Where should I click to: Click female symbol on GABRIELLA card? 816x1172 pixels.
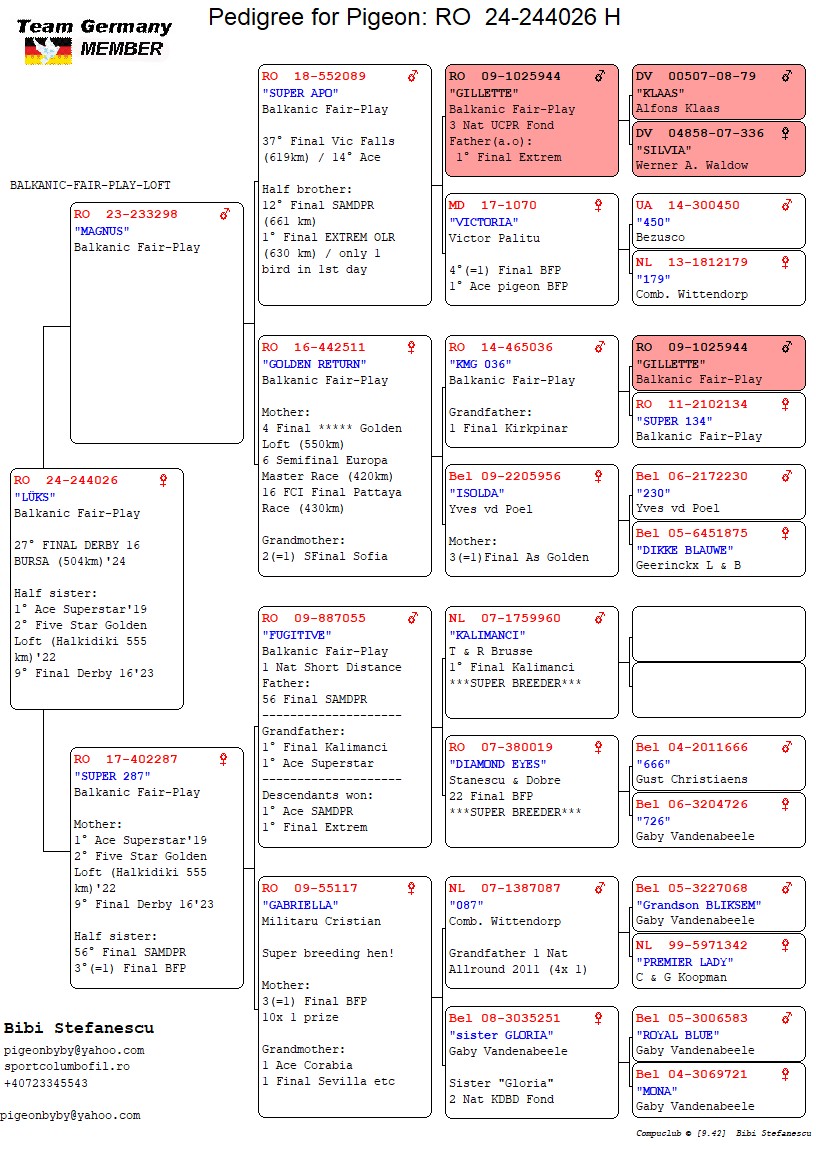(x=411, y=888)
